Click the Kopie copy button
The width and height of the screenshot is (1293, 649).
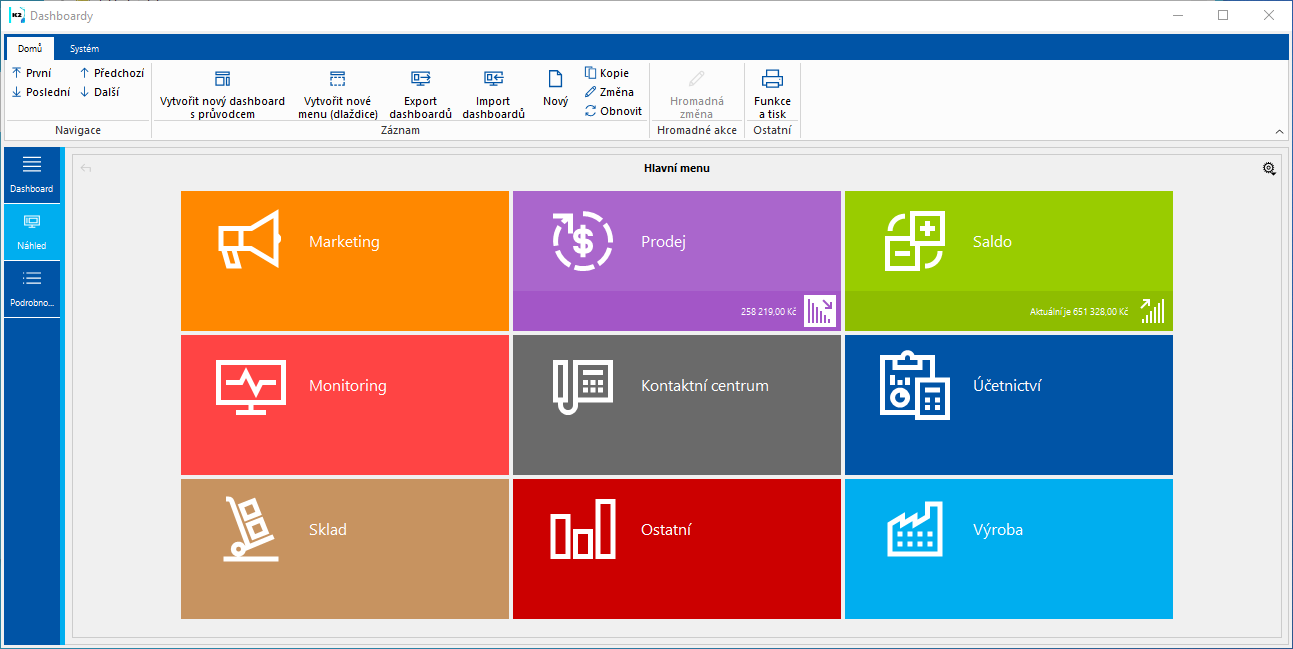(607, 73)
